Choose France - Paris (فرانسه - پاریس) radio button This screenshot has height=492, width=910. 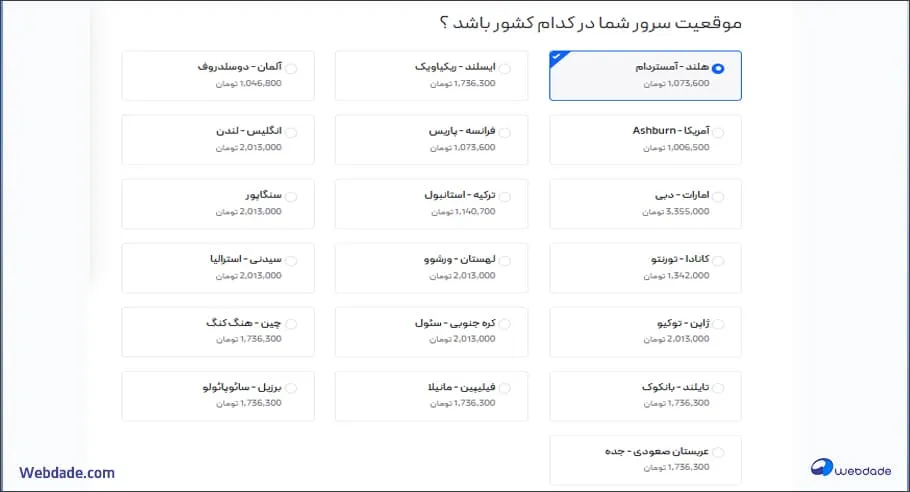505,132
